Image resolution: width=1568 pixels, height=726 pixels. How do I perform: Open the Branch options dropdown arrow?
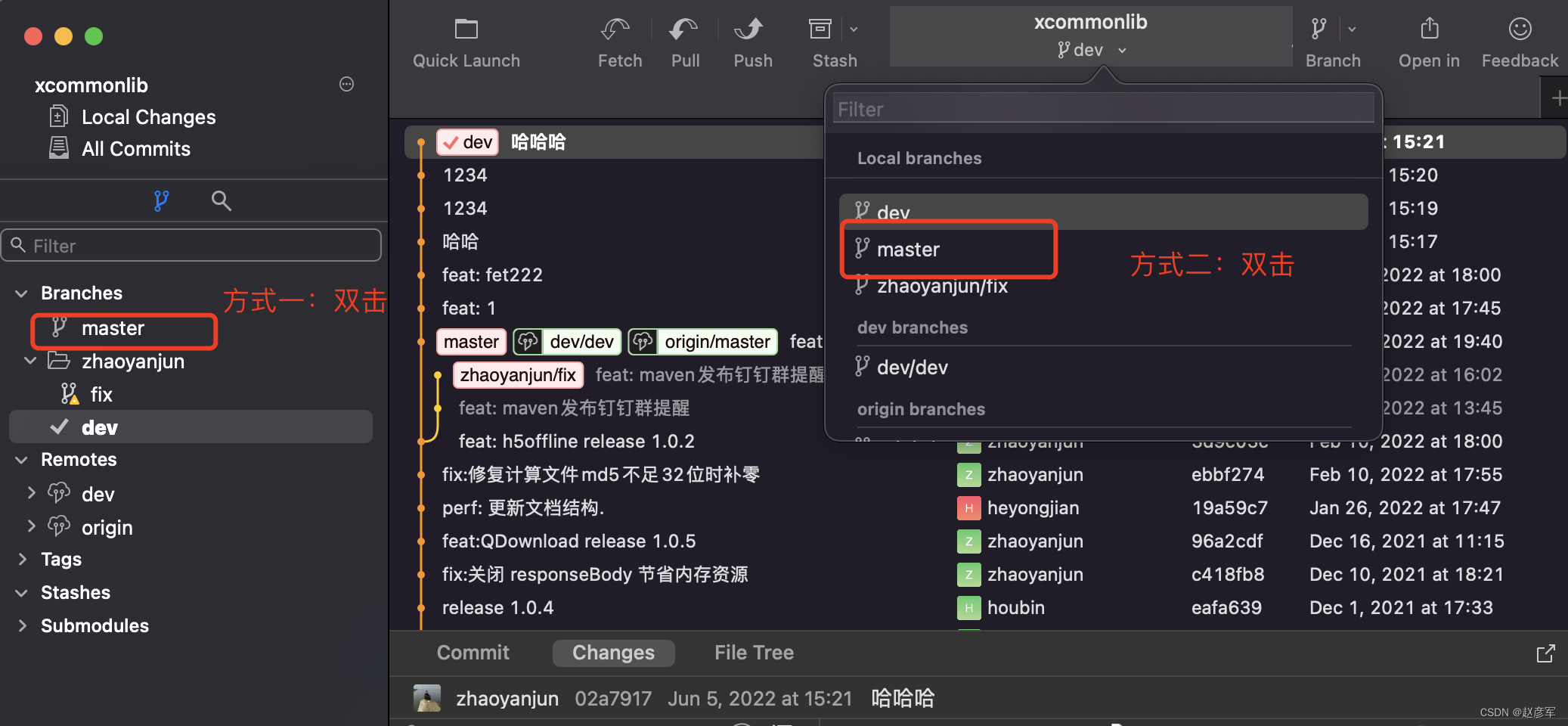click(1352, 29)
